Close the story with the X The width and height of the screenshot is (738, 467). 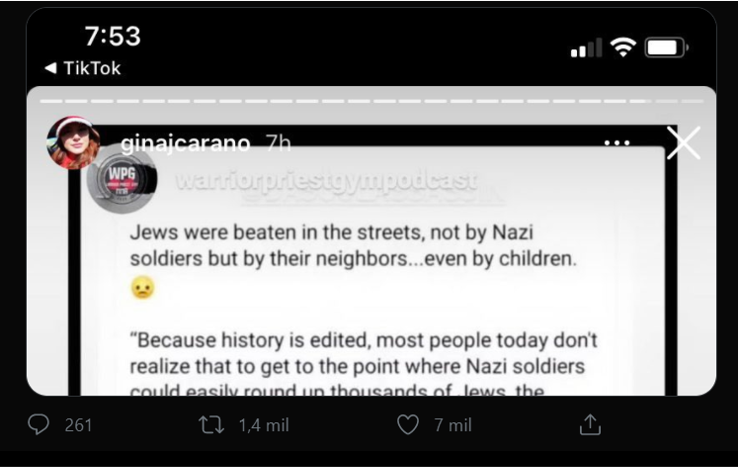pos(684,143)
